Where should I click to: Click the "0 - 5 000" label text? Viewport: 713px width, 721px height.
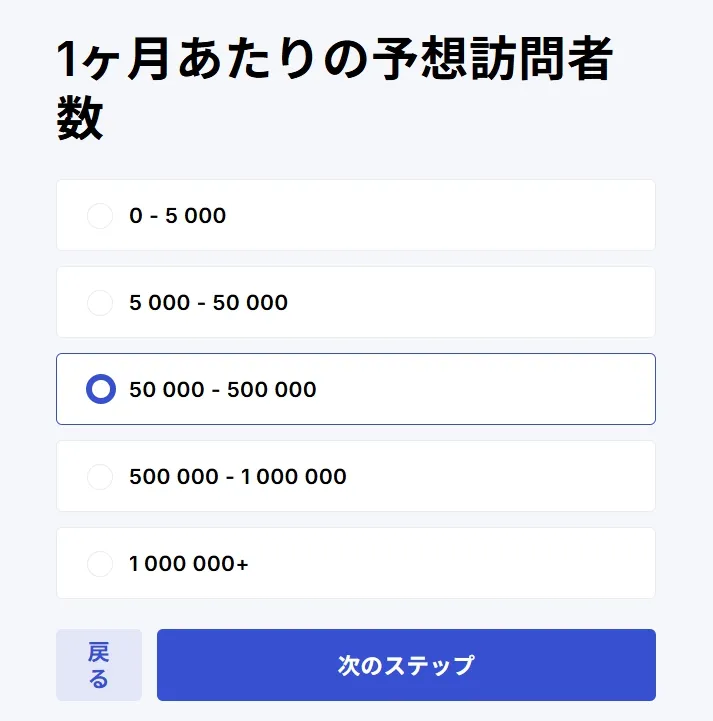pos(178,215)
